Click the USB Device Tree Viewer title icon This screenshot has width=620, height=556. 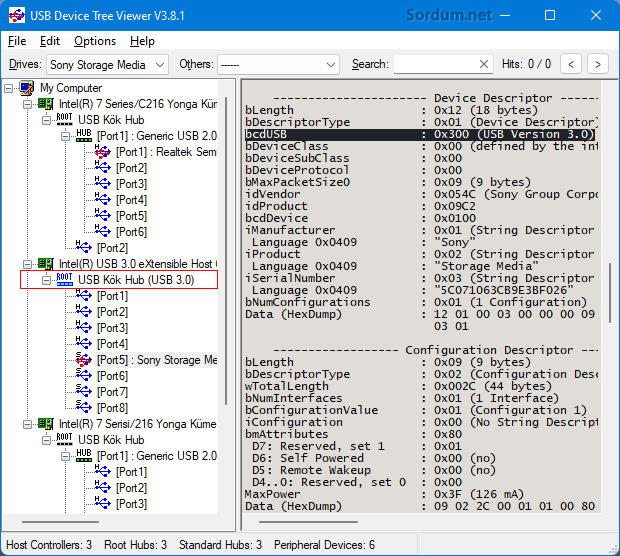pyautogui.click(x=17, y=16)
